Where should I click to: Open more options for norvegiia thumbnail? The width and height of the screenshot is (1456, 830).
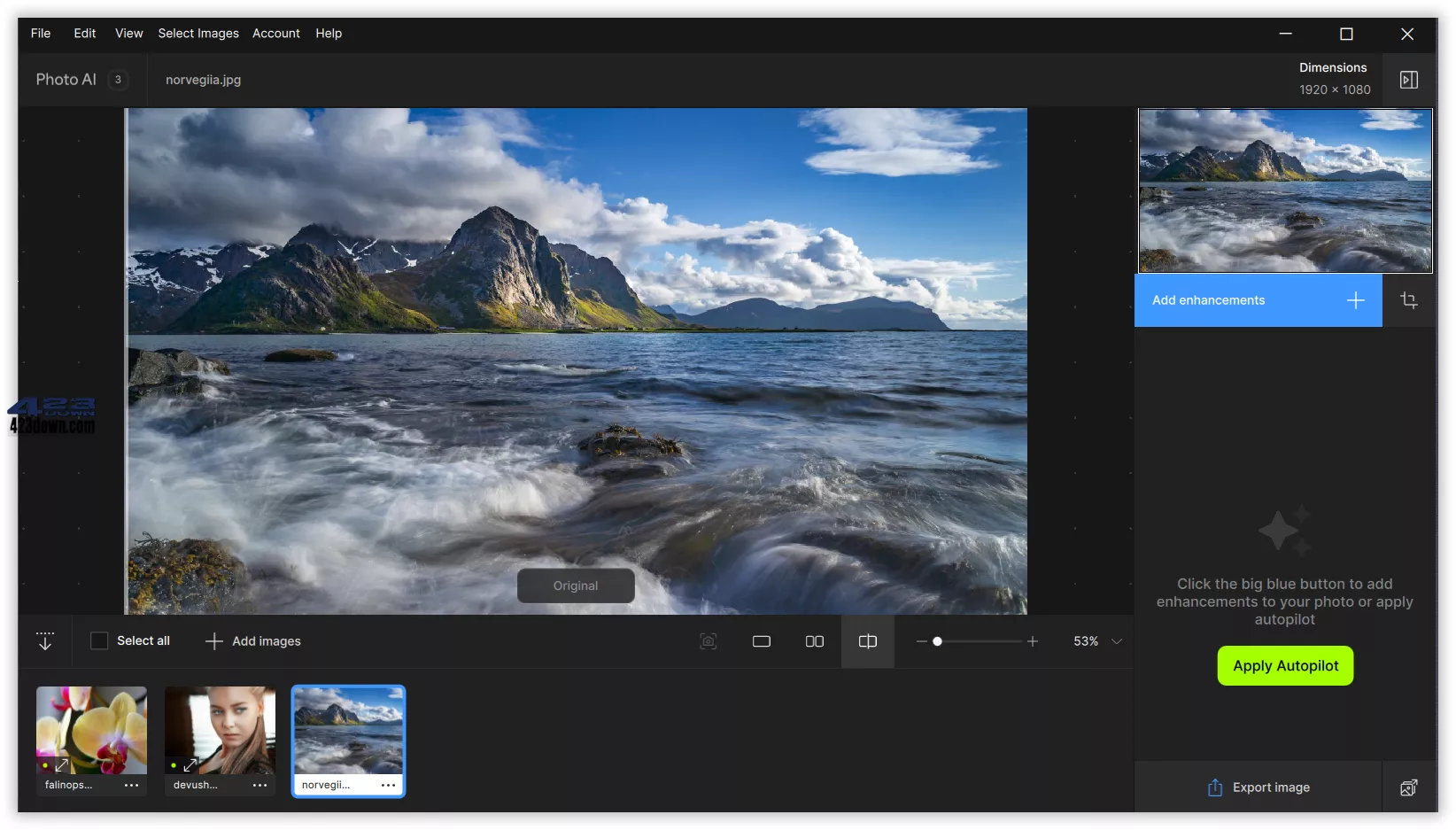coord(388,786)
